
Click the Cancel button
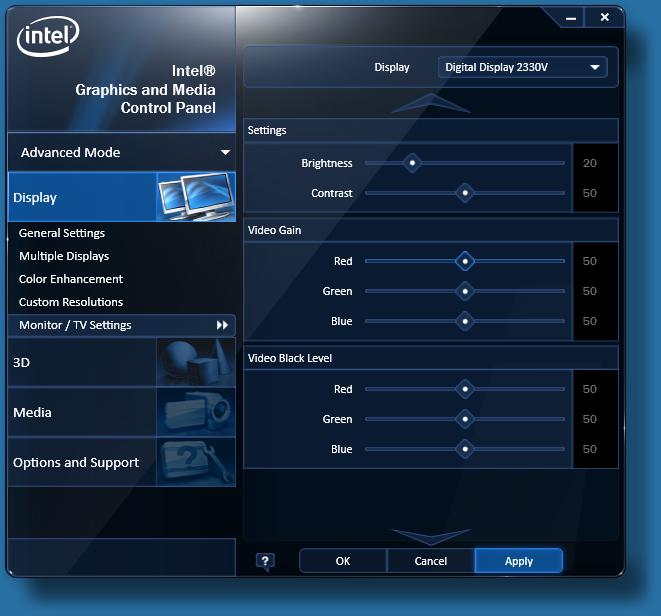click(x=430, y=561)
